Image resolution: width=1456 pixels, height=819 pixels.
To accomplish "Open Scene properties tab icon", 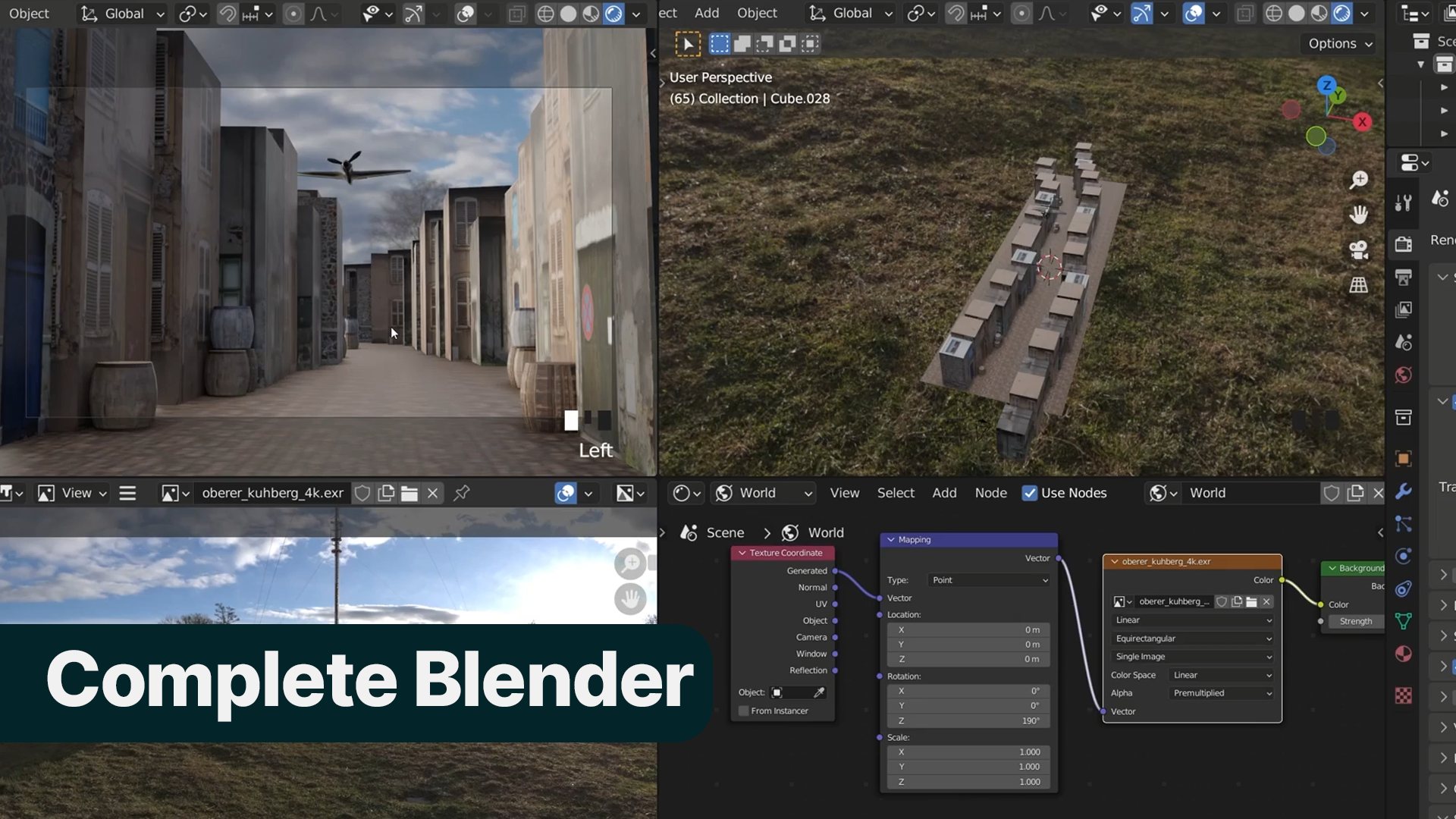I will point(1404,342).
